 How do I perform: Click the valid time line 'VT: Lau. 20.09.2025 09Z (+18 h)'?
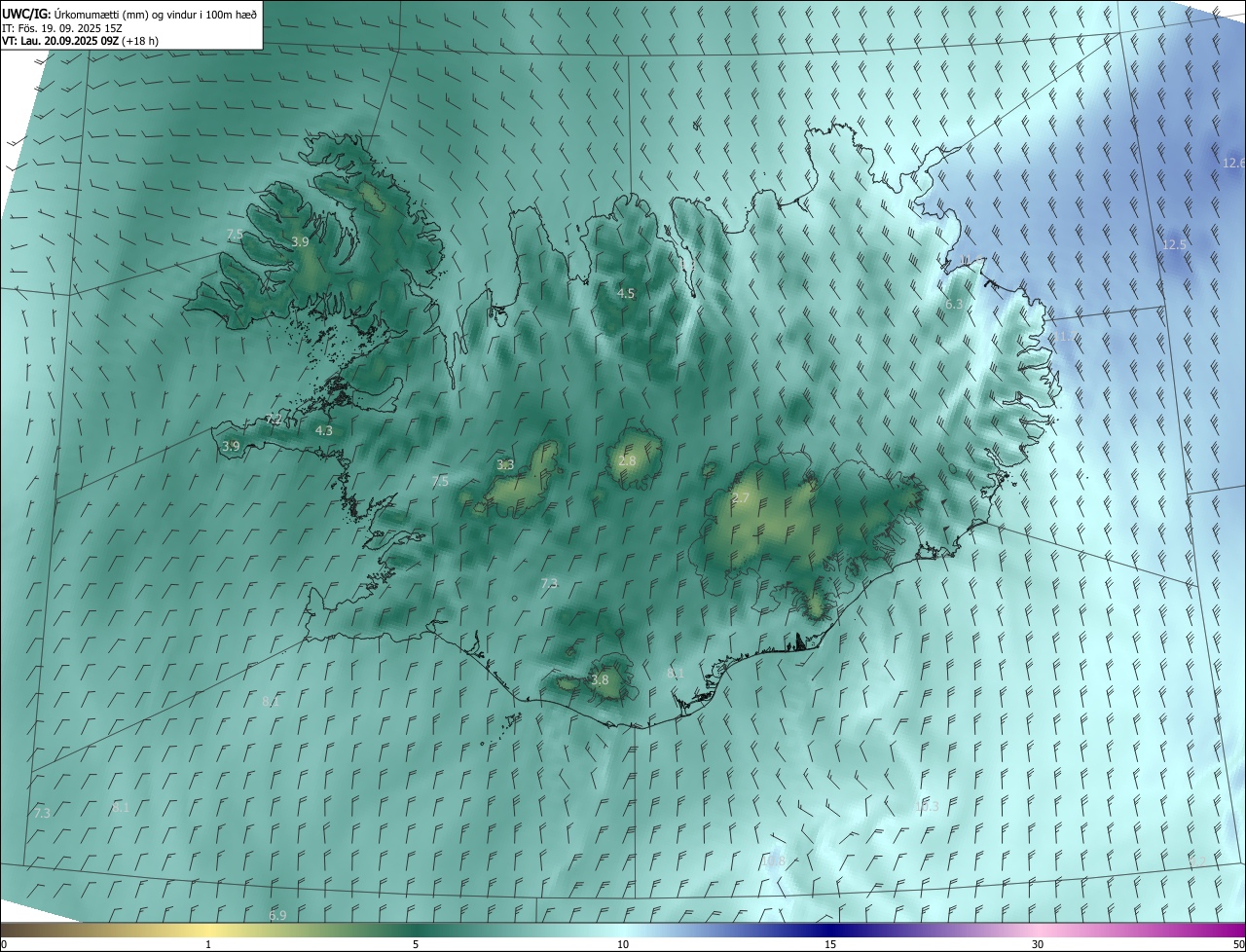(80, 41)
